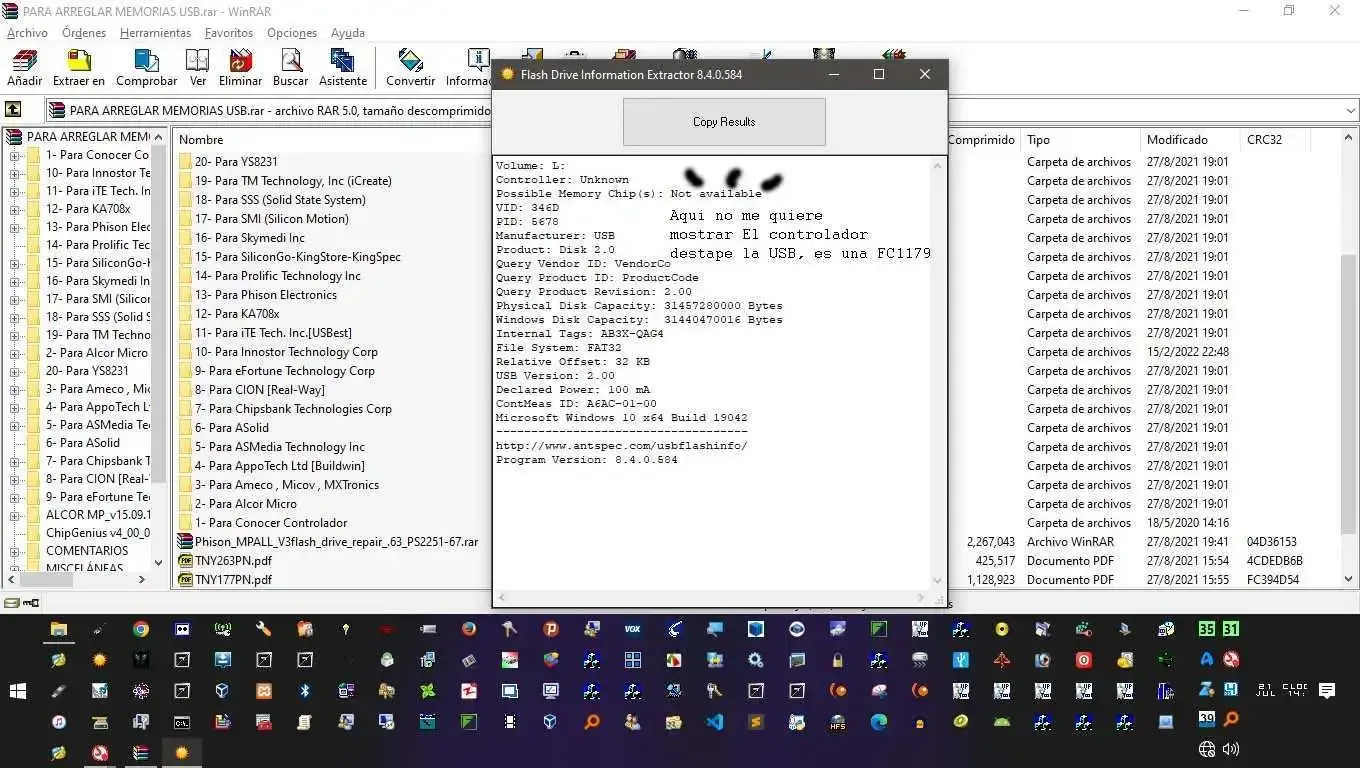The image size is (1360, 768).
Task: Sort files by the Modificado column header
Action: [x=1188, y=140]
